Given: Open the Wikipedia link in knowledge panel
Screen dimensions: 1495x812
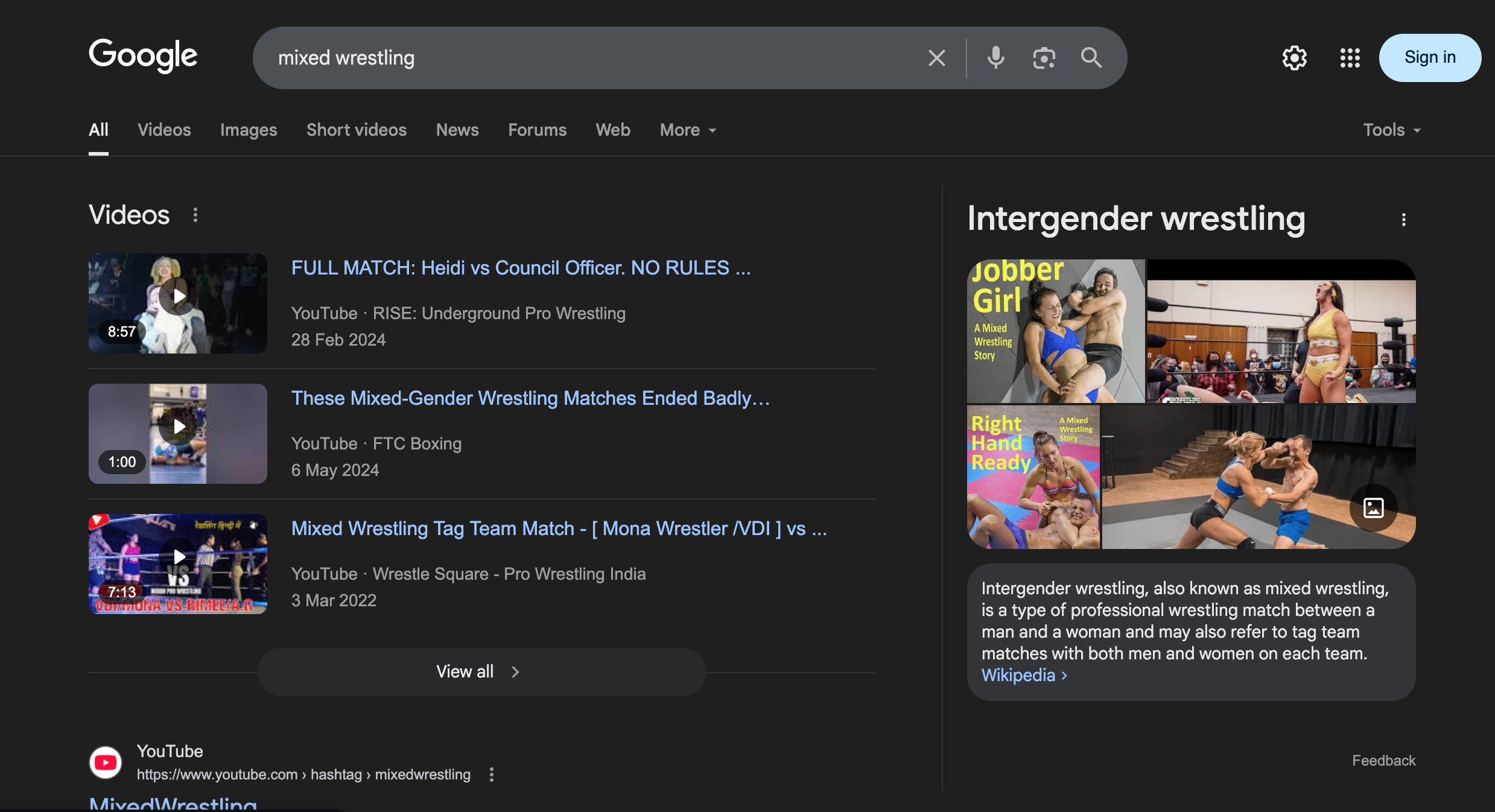Looking at the screenshot, I should point(1024,676).
